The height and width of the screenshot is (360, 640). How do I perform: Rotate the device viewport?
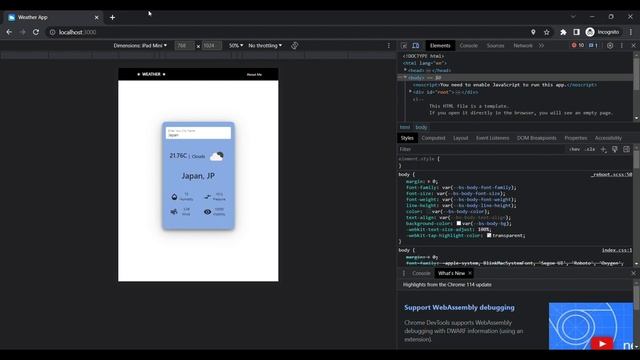point(294,45)
